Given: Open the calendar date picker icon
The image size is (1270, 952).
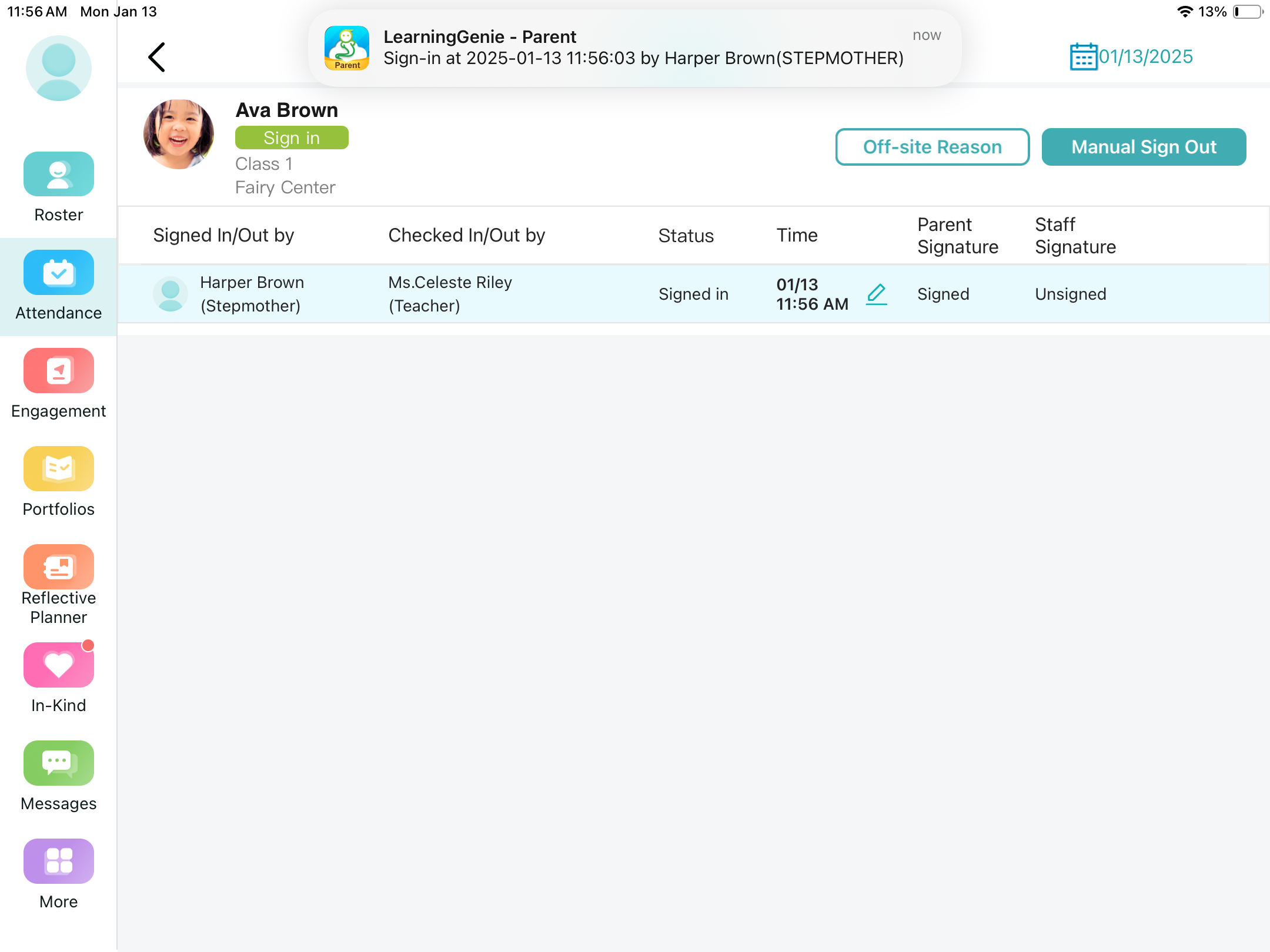Looking at the screenshot, I should point(1083,57).
